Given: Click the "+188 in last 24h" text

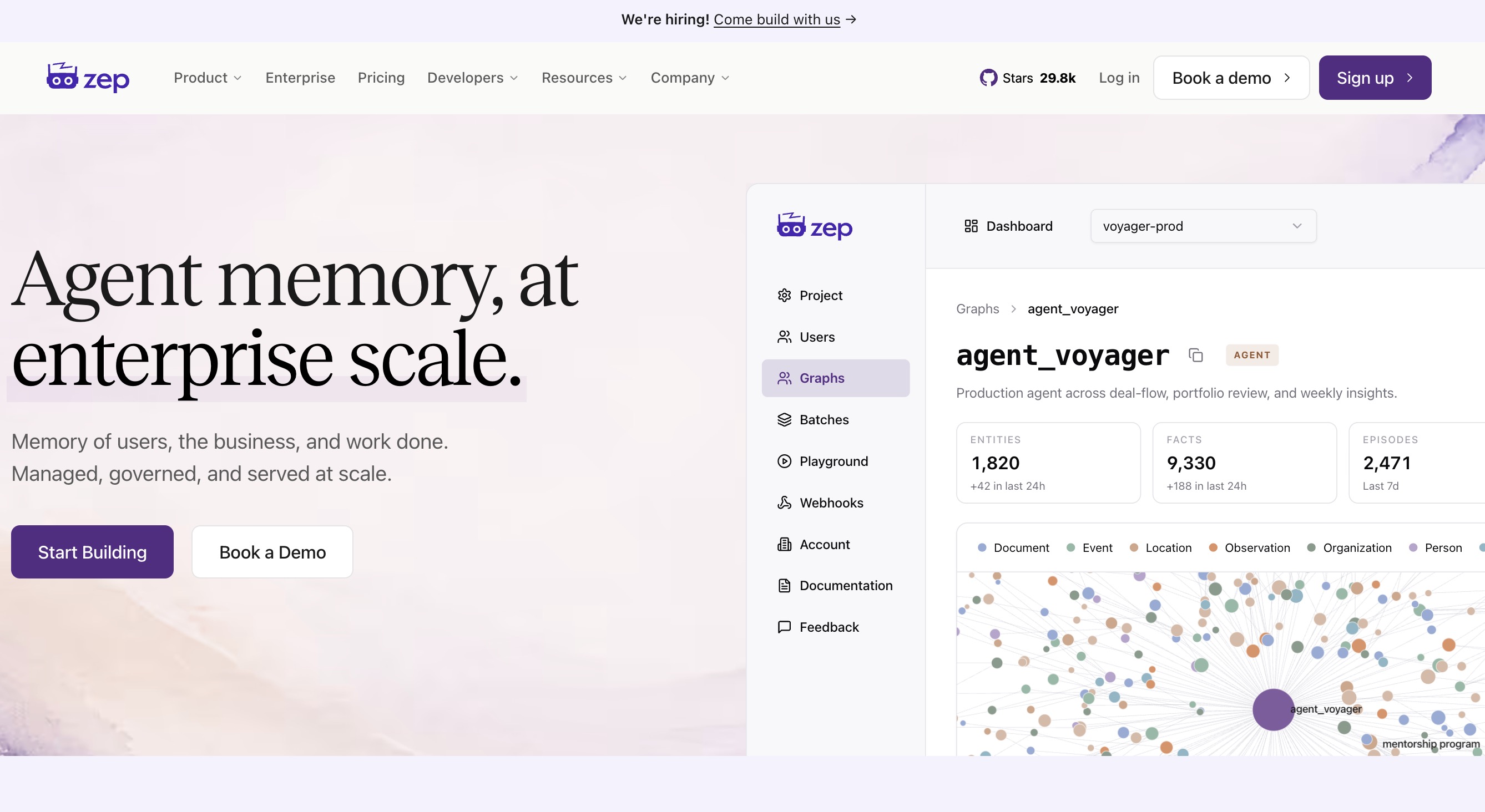Looking at the screenshot, I should click(x=1206, y=486).
